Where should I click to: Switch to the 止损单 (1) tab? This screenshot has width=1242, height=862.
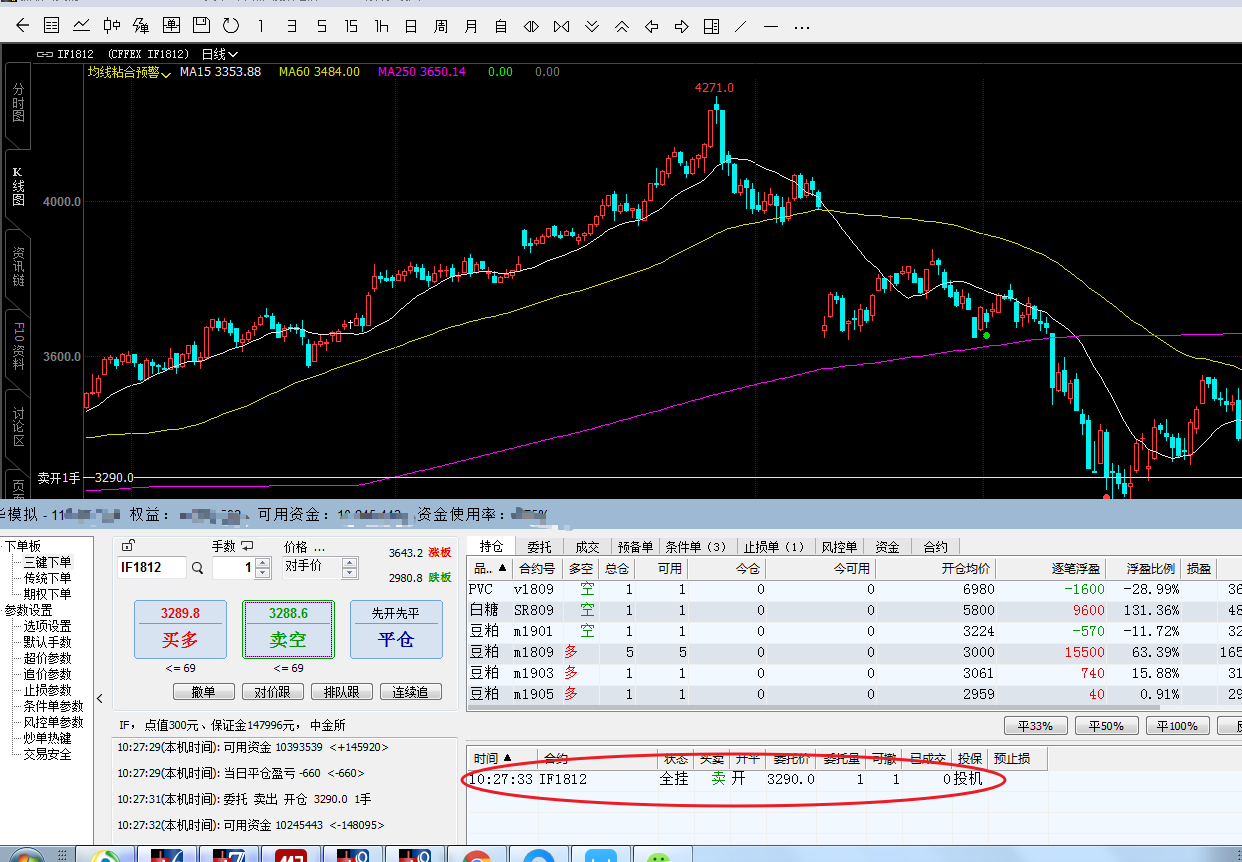click(x=773, y=547)
